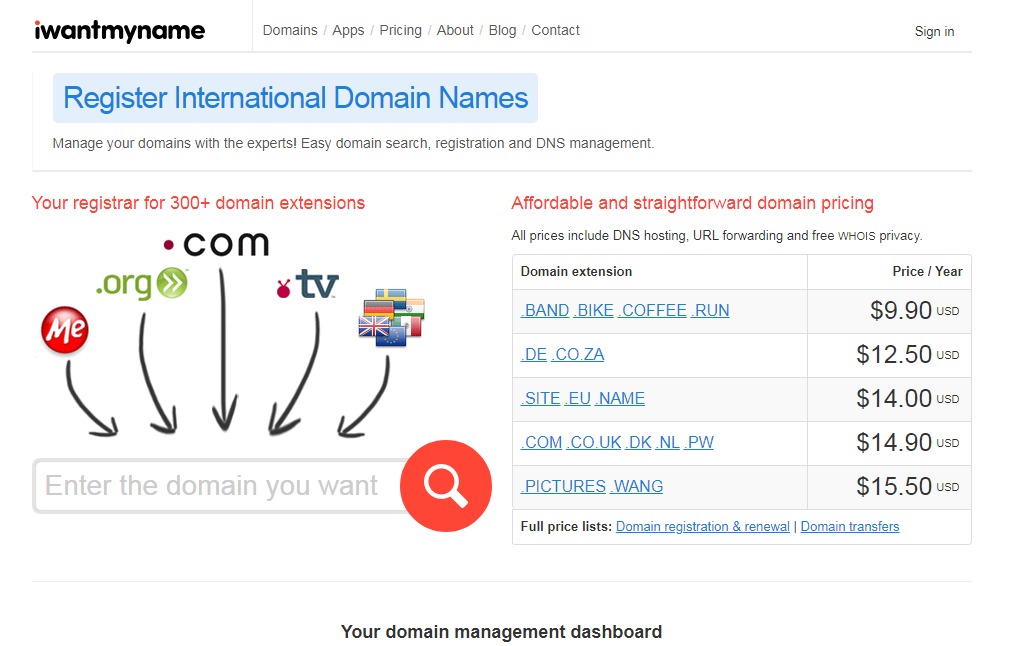Viewport: 1017px width, 646px height.
Task: Click the red magnifier search button
Action: 446,486
